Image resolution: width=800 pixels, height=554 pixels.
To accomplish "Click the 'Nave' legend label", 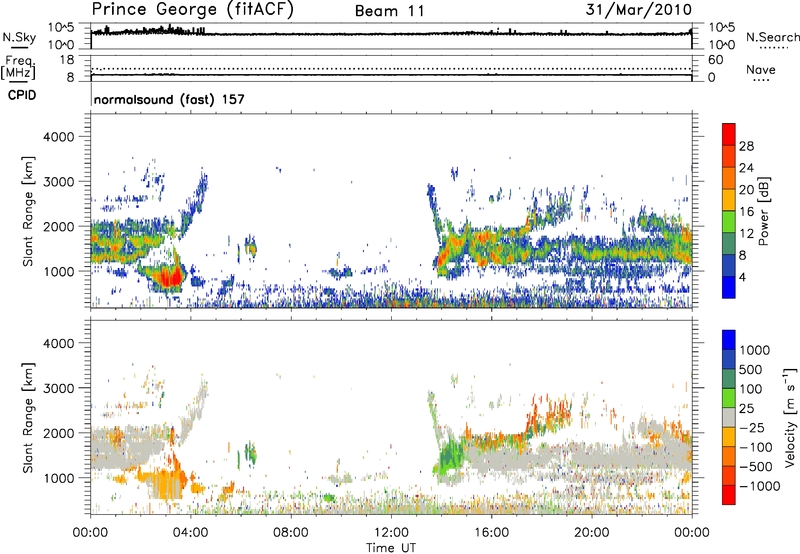I will 761,69.
